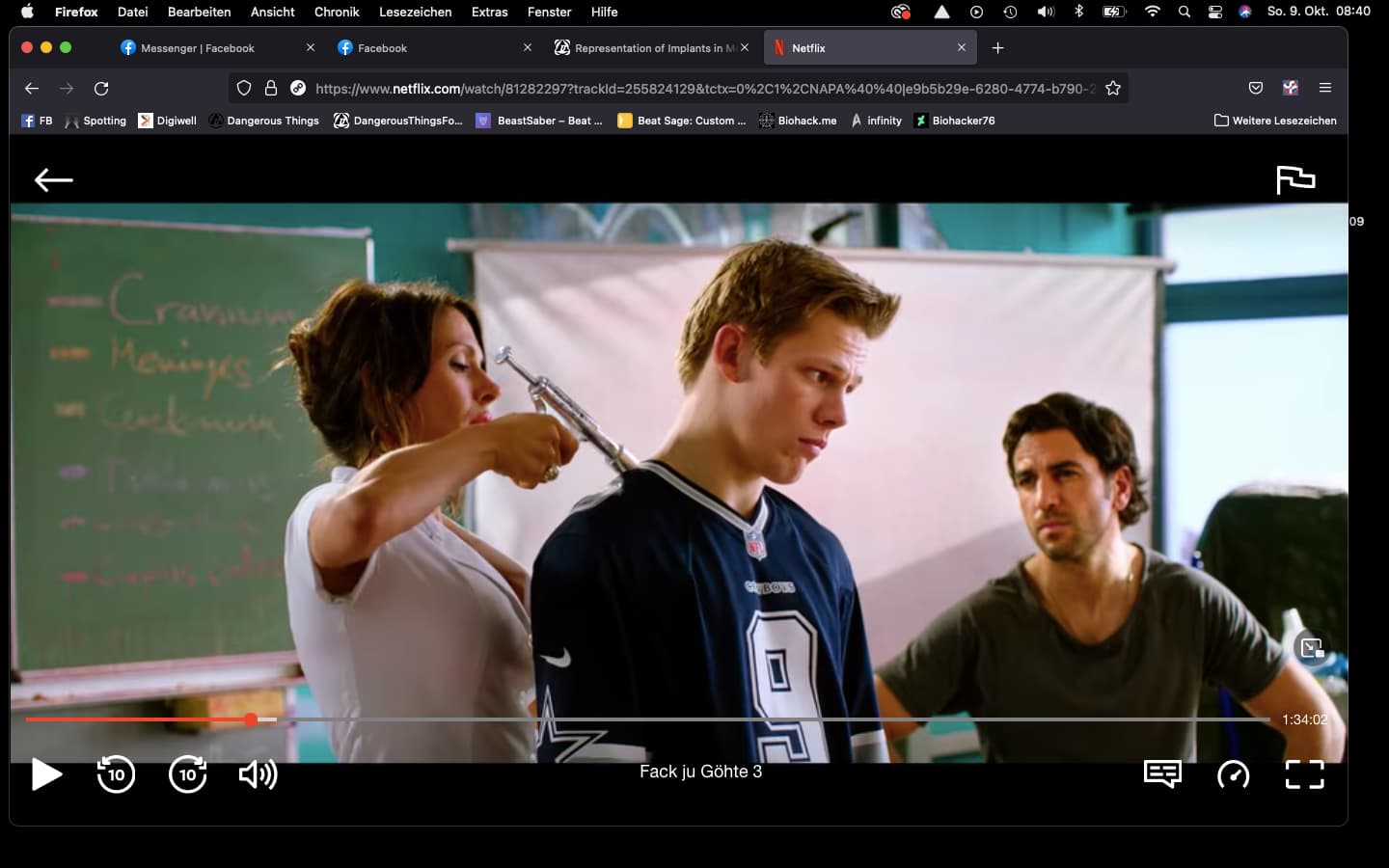The width and height of the screenshot is (1389, 868).
Task: Open the subtitles and audio menu
Action: (x=1162, y=773)
